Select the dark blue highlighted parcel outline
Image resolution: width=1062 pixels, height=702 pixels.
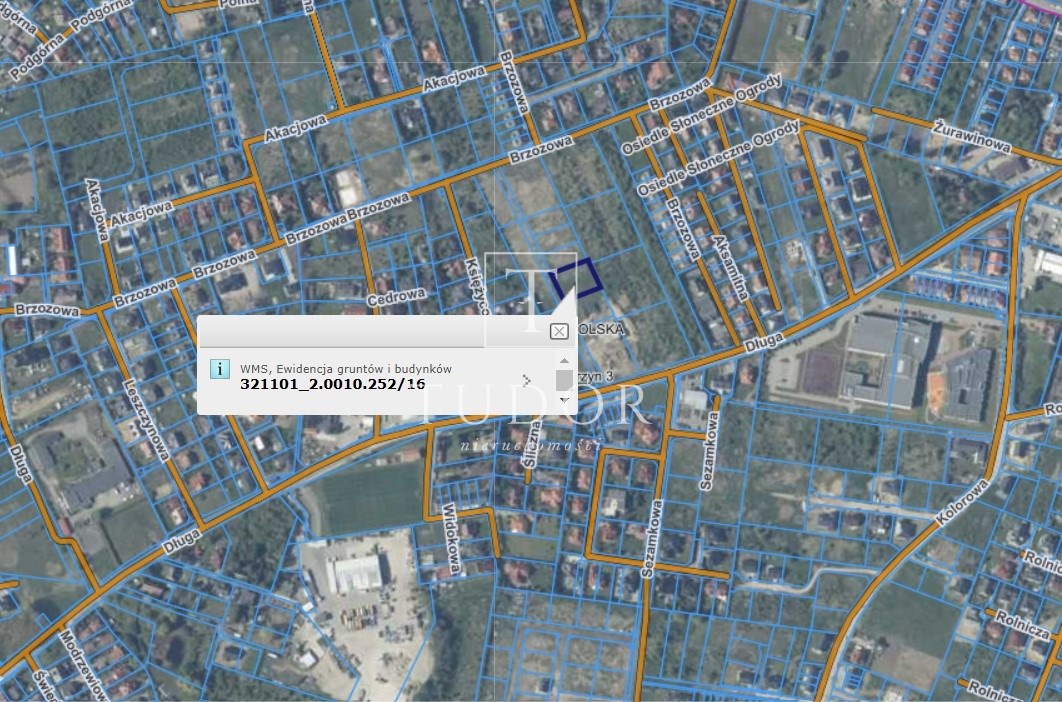(x=576, y=276)
